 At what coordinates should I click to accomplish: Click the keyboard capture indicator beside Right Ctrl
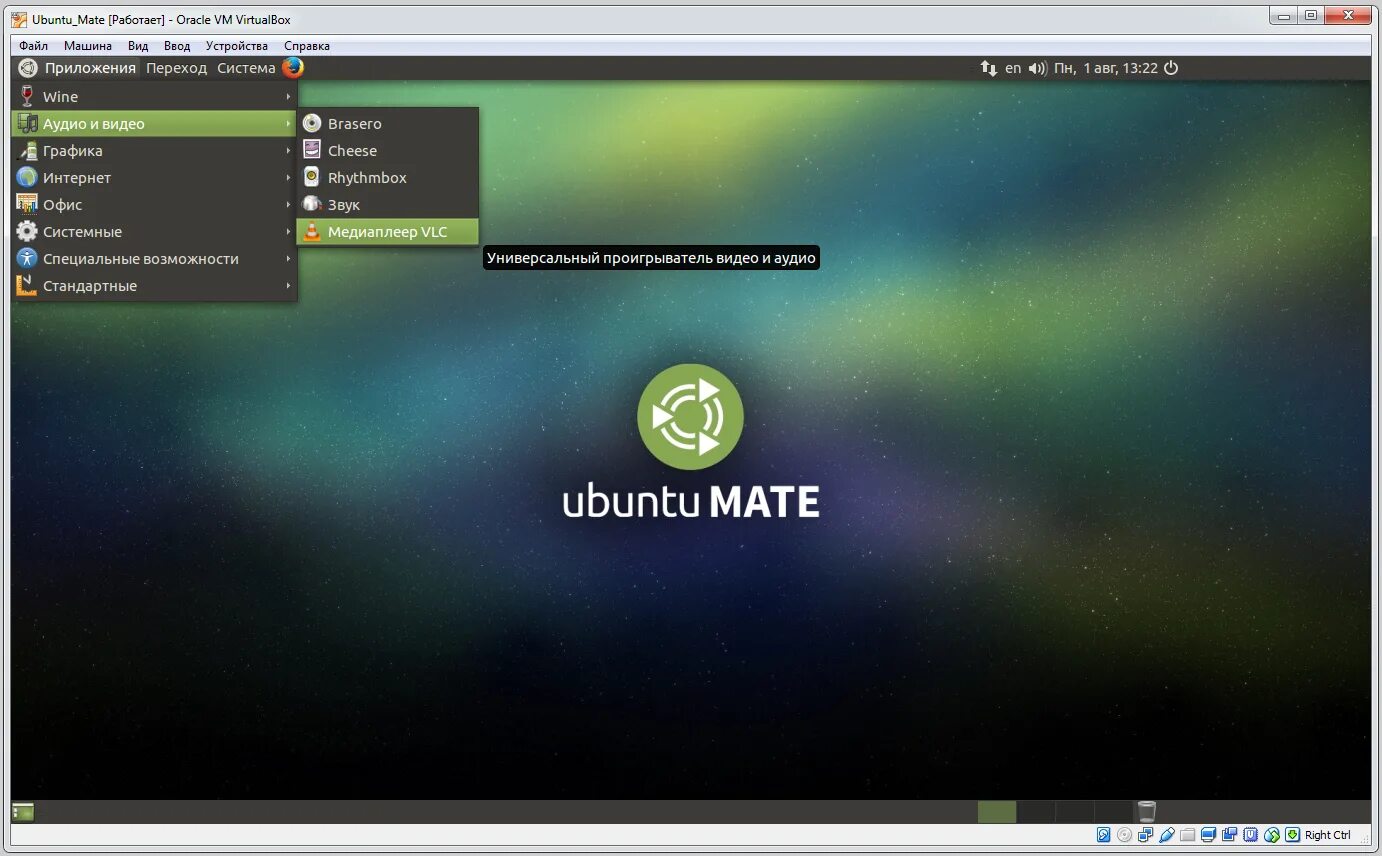1292,835
